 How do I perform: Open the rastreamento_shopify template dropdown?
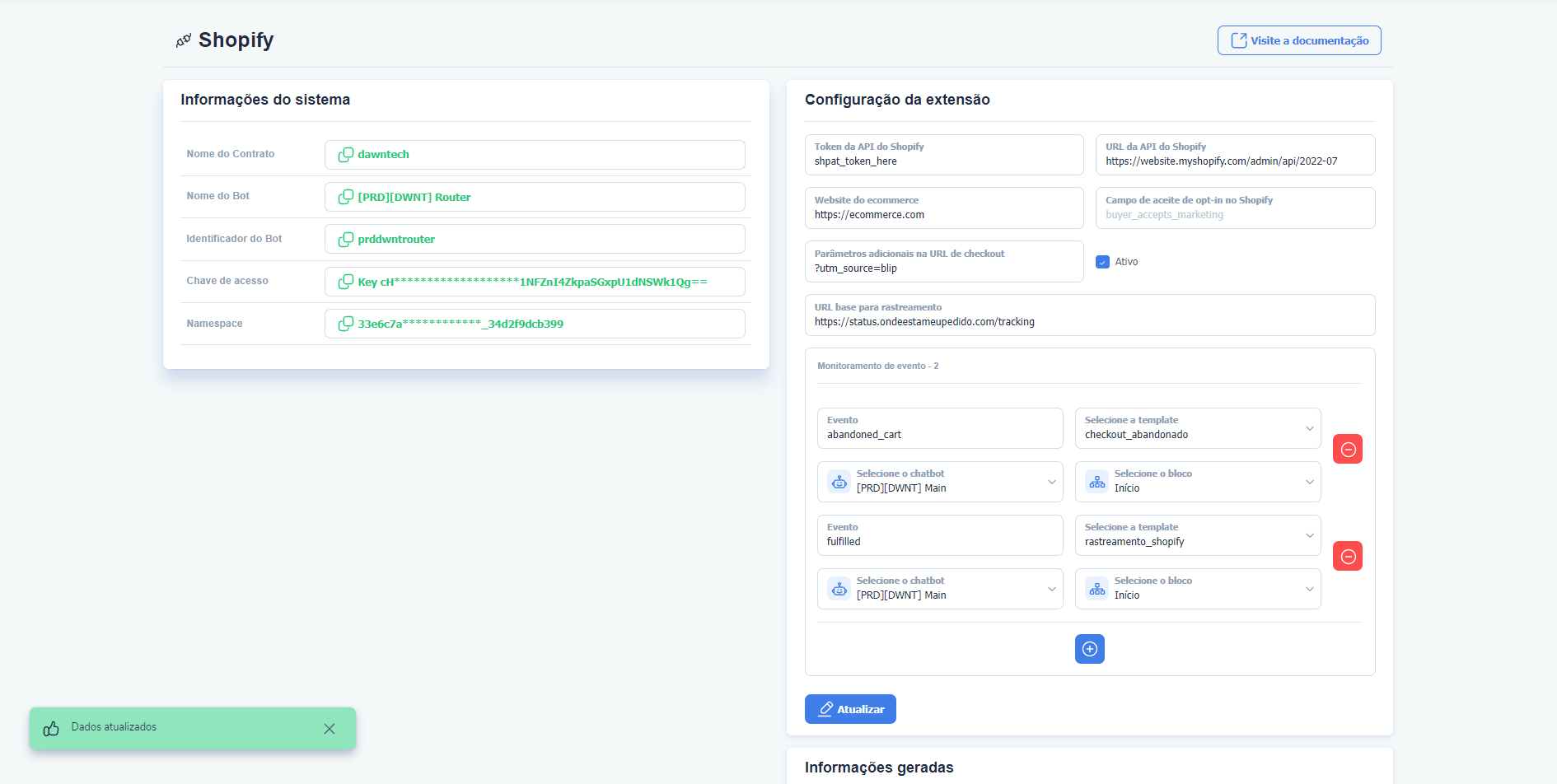(1198, 535)
